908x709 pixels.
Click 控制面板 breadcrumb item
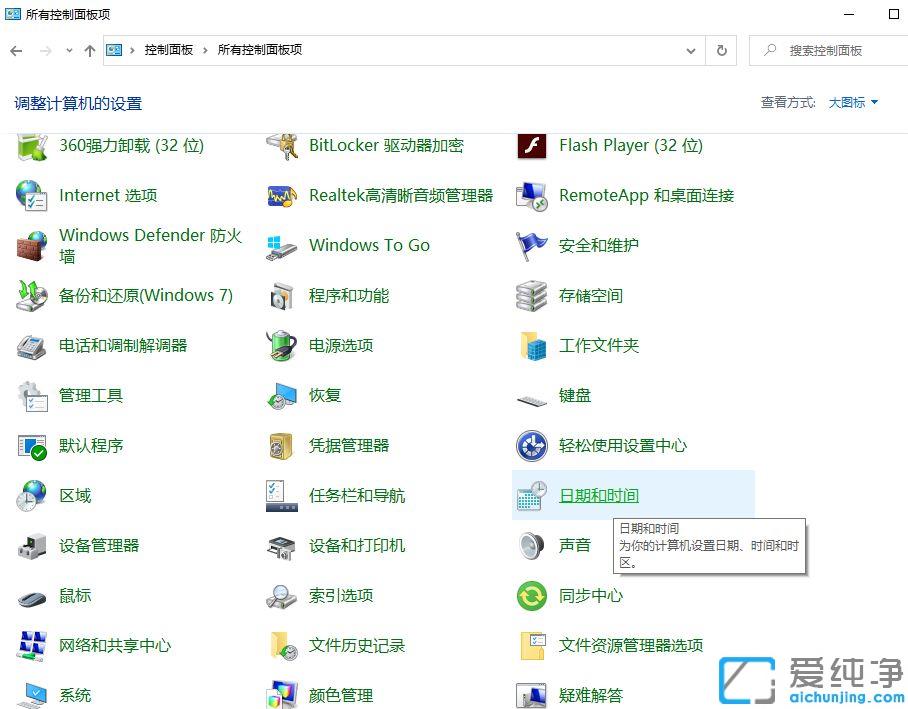[x=169, y=50]
